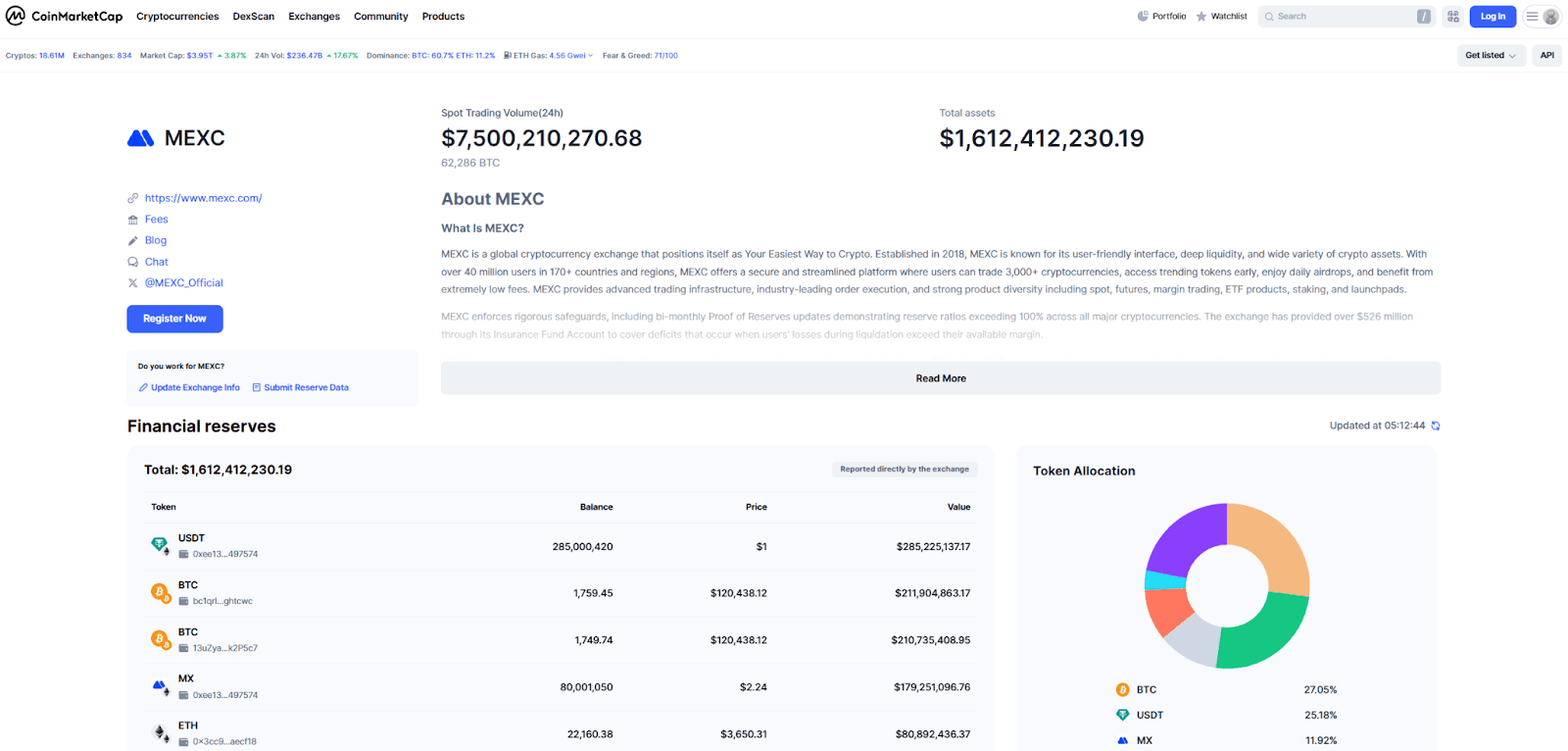Click the Fear & Greed 71/100 value
The width and height of the screenshot is (1568, 751).
click(x=665, y=56)
